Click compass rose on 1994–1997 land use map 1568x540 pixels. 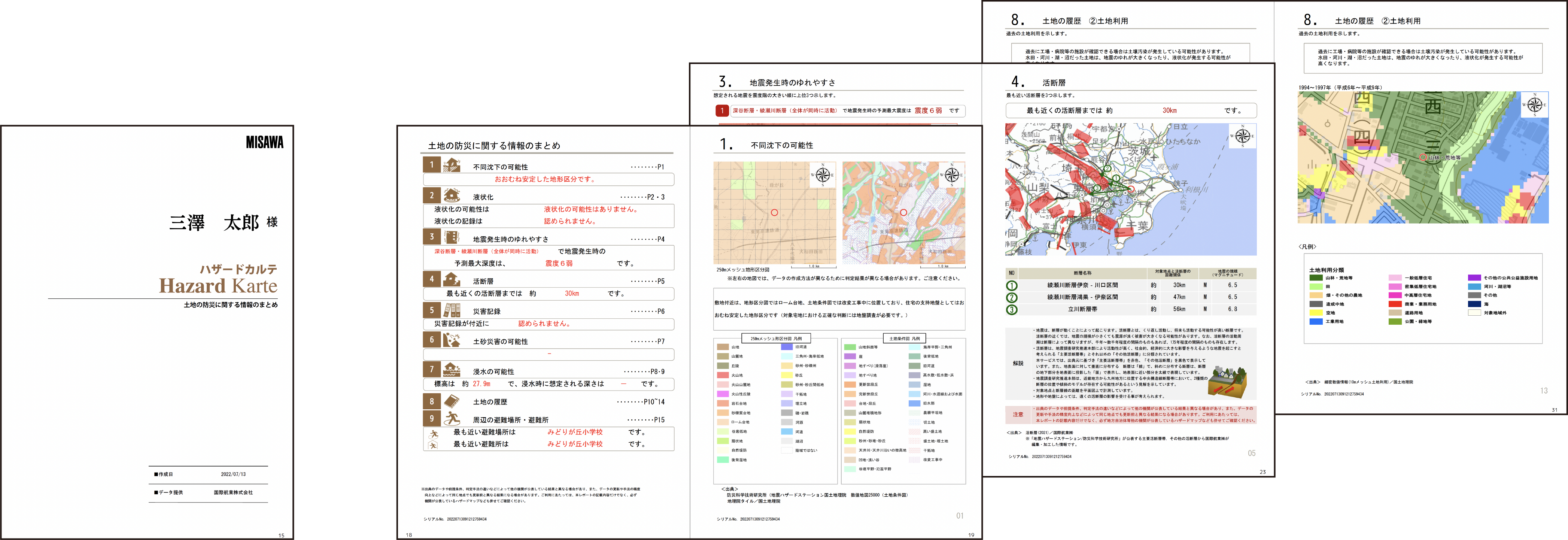tap(1535, 105)
